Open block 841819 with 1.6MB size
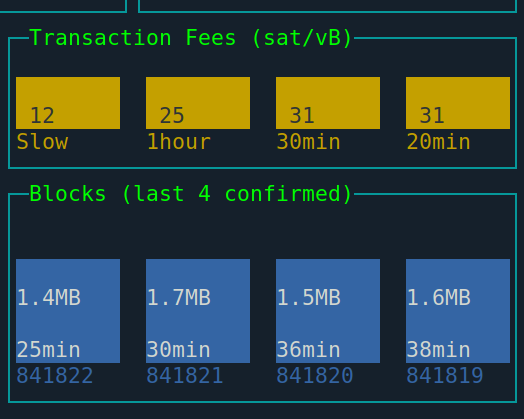The image size is (524, 419). tap(458, 311)
